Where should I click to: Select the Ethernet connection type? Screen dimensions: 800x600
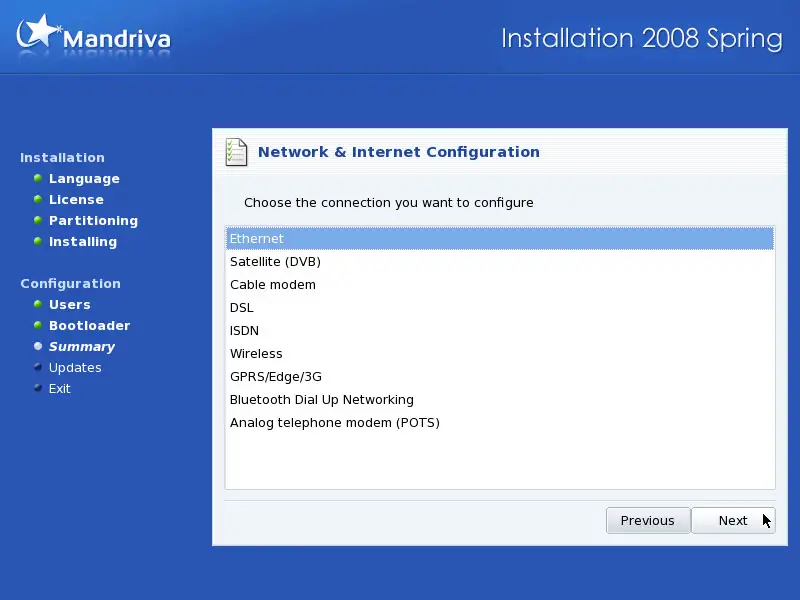click(x=499, y=239)
